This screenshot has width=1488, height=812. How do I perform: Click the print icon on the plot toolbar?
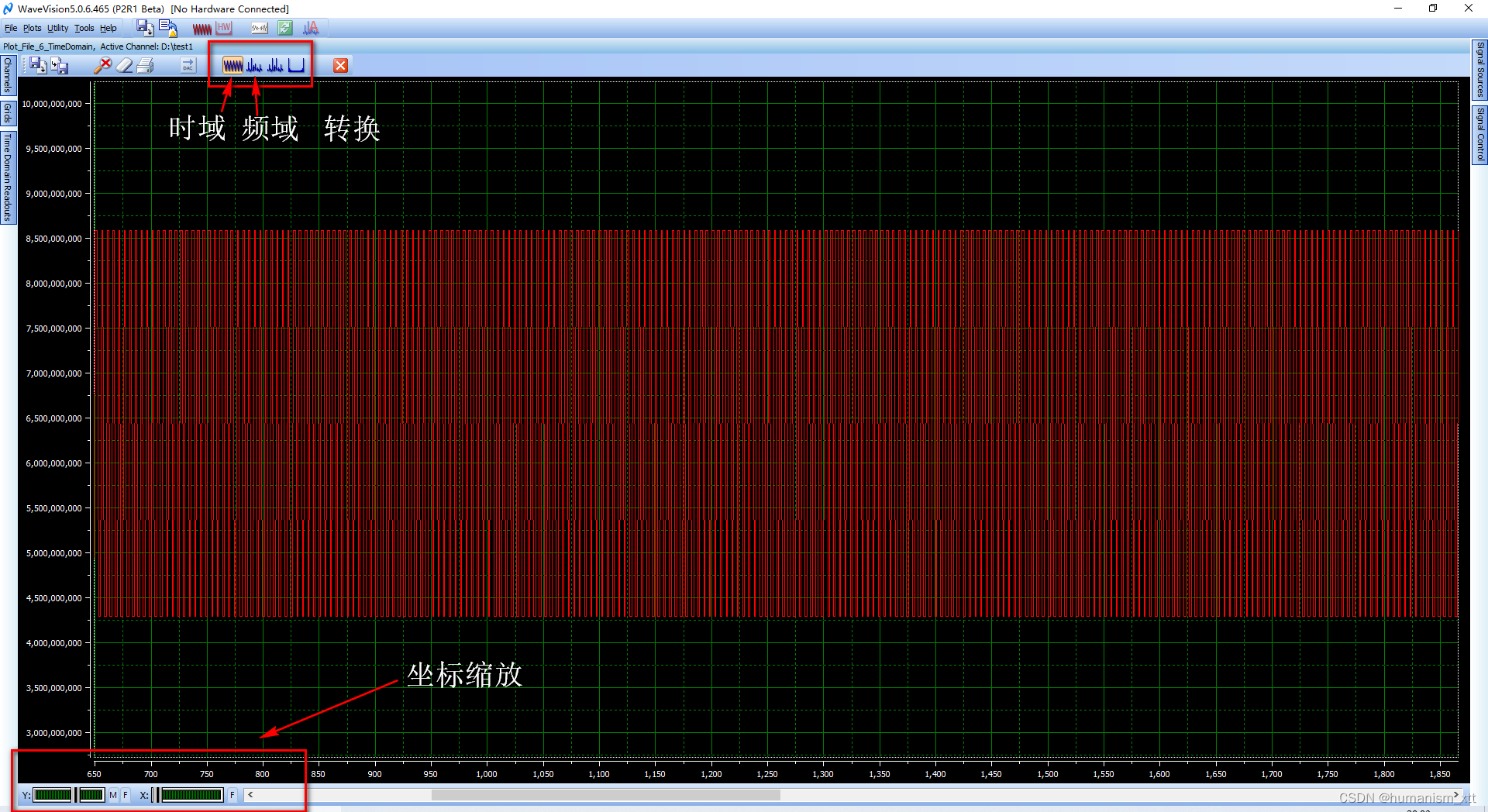pyautogui.click(x=146, y=65)
